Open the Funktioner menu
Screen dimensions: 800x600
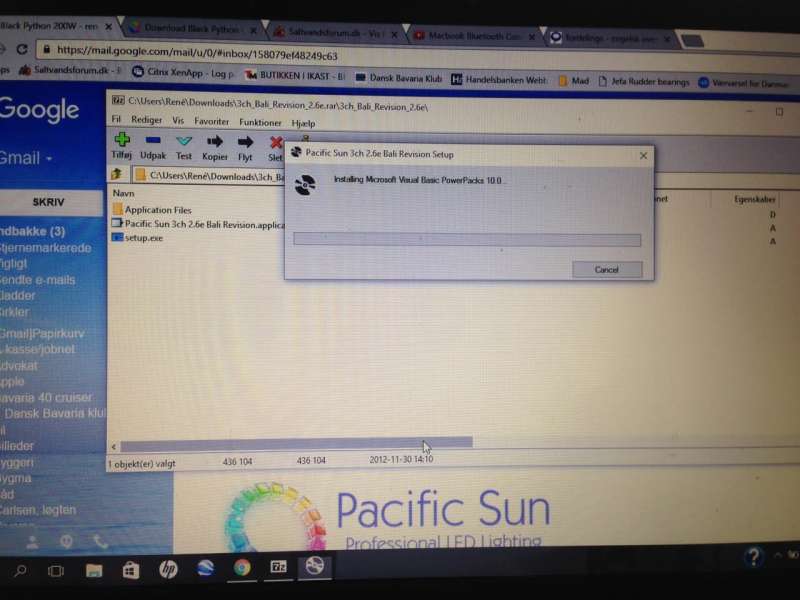pyautogui.click(x=260, y=120)
